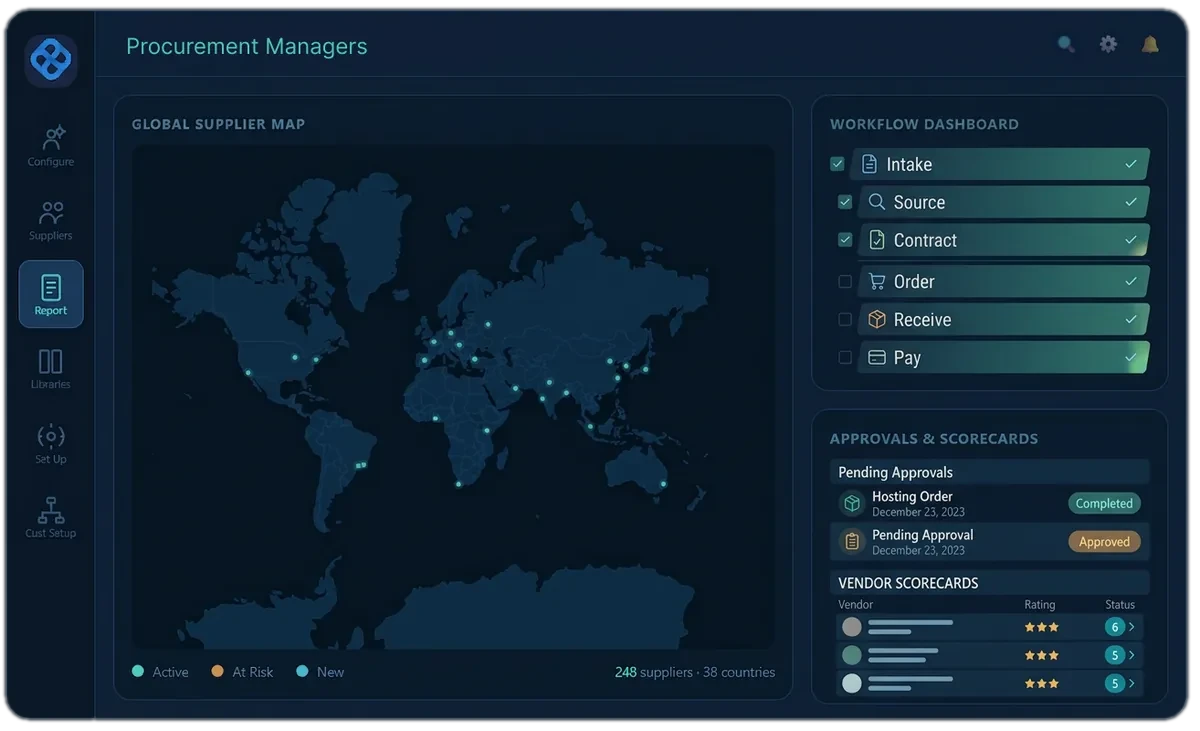The image size is (1200, 731).
Task: Open the Intake workflow step
Action: 1001,164
